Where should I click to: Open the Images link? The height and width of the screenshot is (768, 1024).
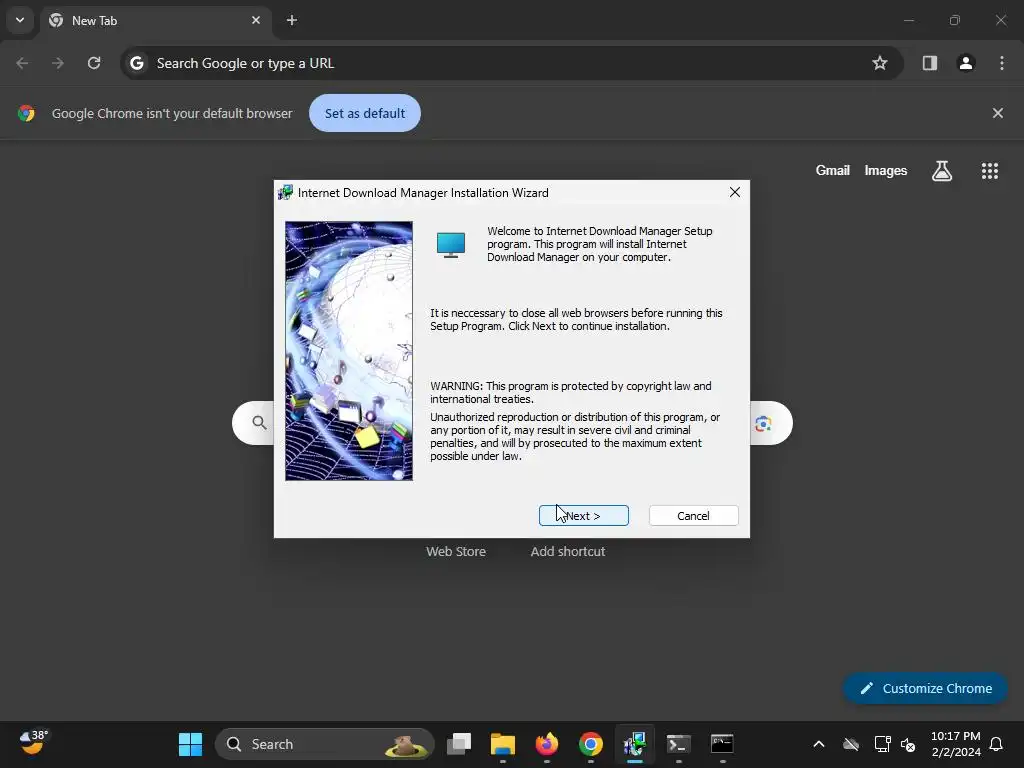[x=886, y=170]
